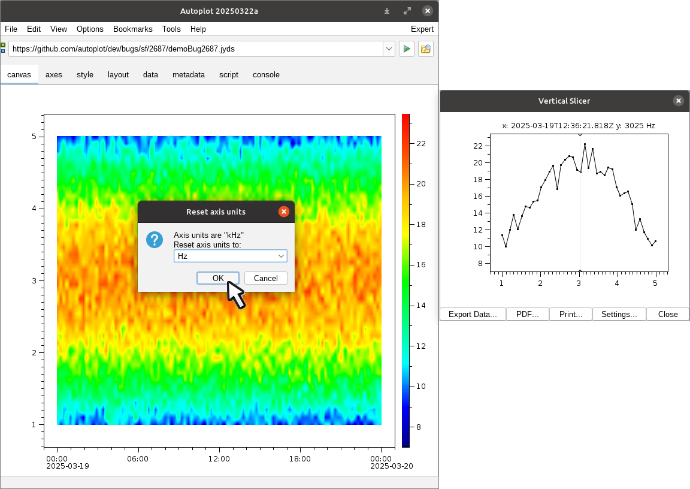Expand the URL address dropdown arrow
The image size is (690, 489).
pyautogui.click(x=389, y=49)
